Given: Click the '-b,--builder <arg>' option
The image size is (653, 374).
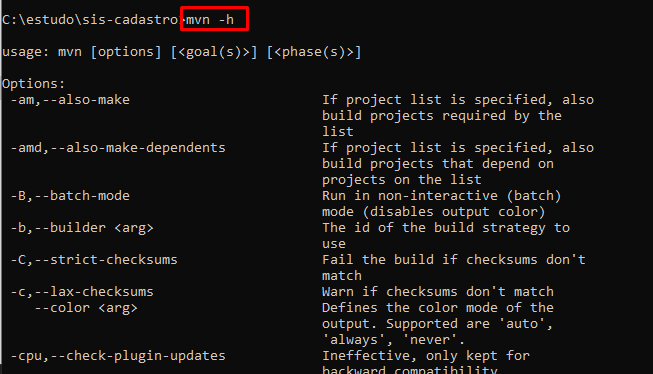Looking at the screenshot, I should 82,228.
